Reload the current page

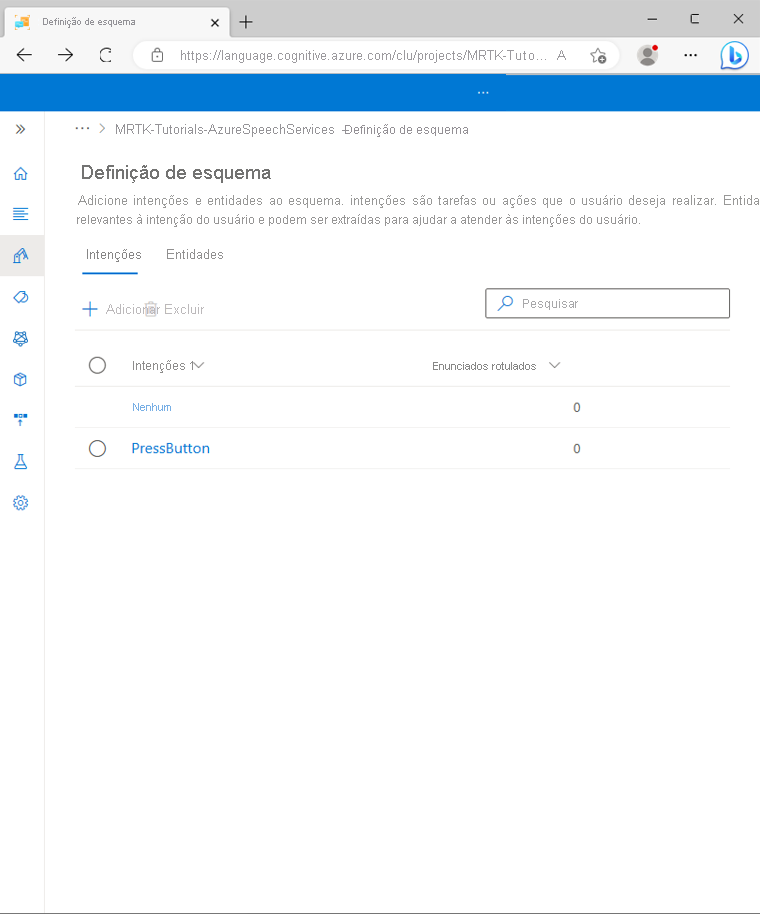point(105,55)
